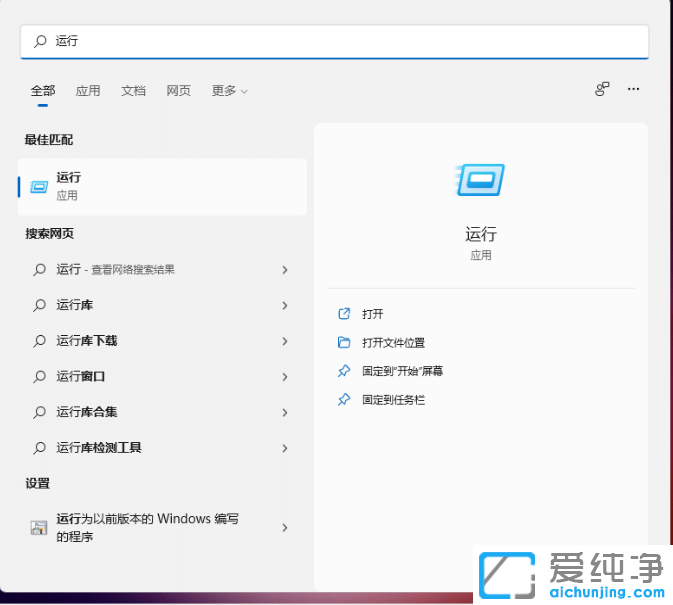Expand arrow for 运行 - 查看网络搜索结果
673x605 pixels.
tap(285, 269)
